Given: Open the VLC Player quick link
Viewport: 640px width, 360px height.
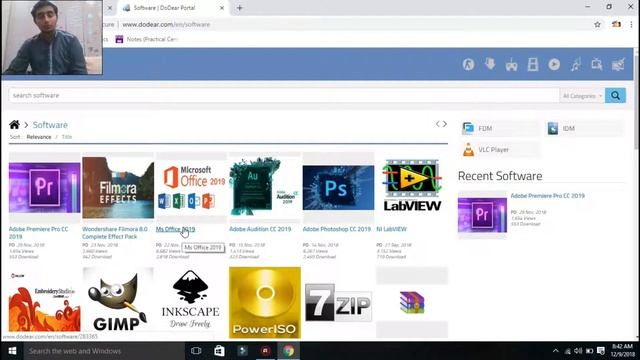Looking at the screenshot, I should 500,150.
